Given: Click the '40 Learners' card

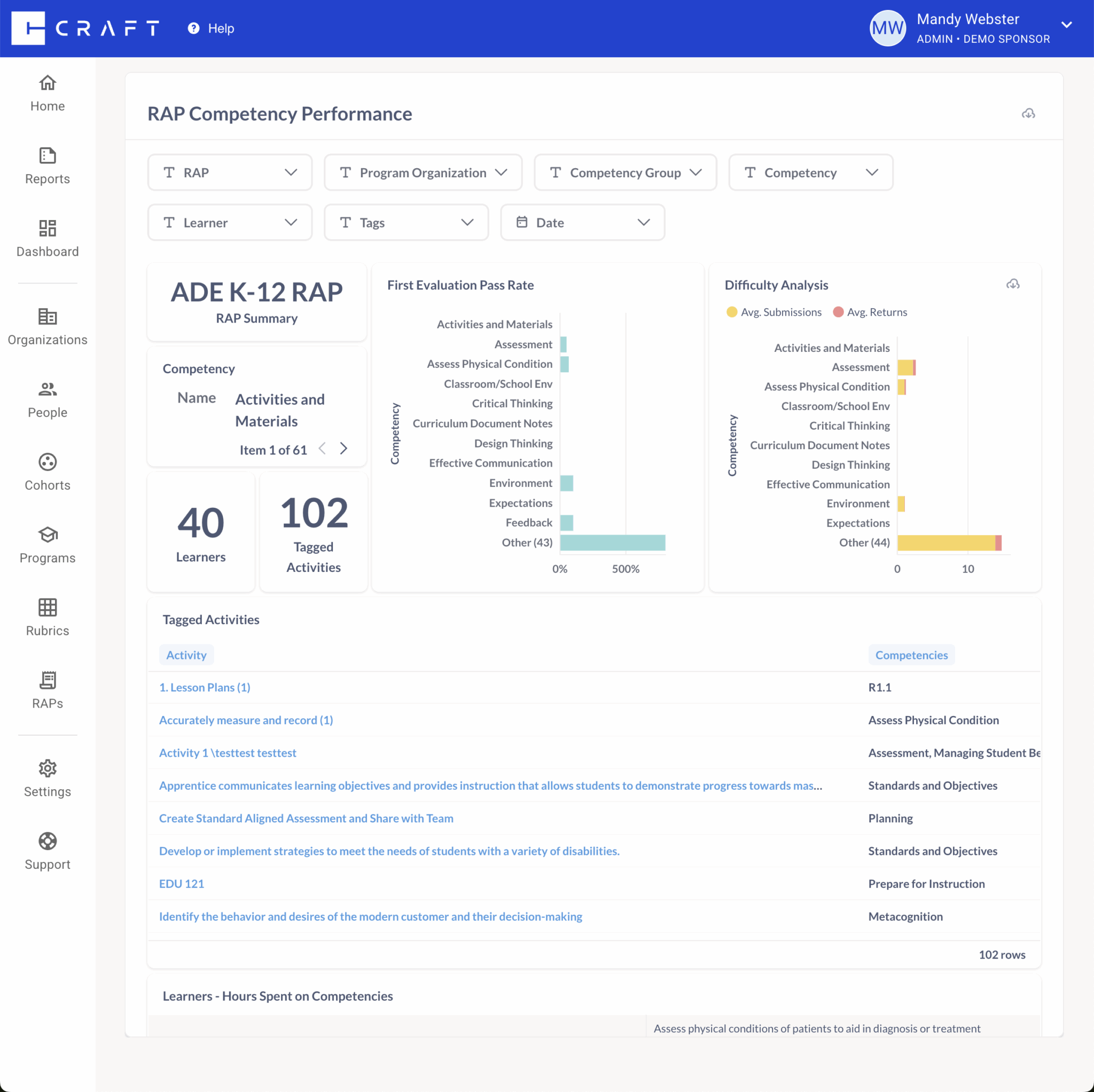Looking at the screenshot, I should [x=201, y=532].
